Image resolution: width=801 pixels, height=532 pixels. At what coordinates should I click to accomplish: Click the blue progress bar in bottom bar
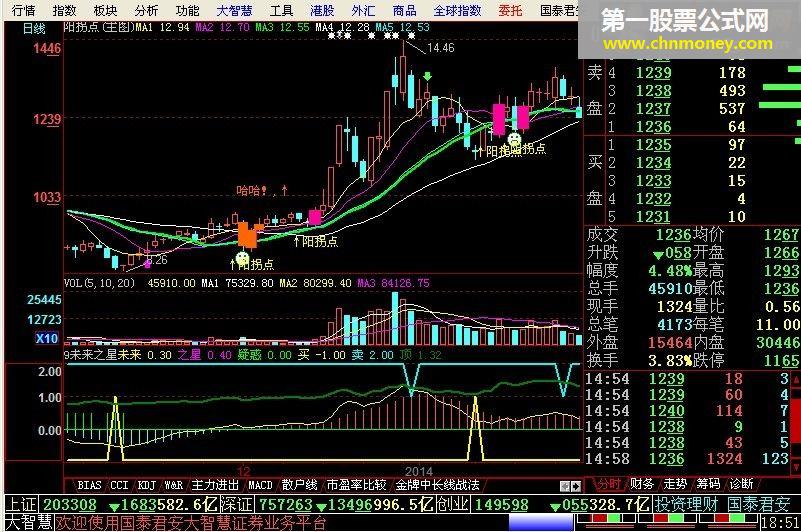point(541,523)
